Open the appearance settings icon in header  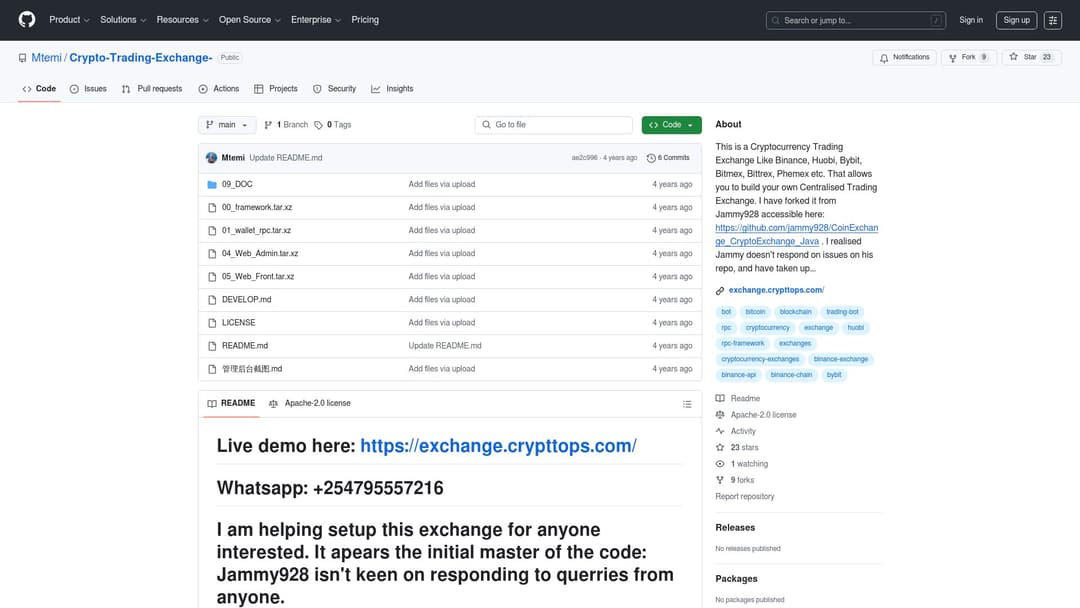point(1052,20)
